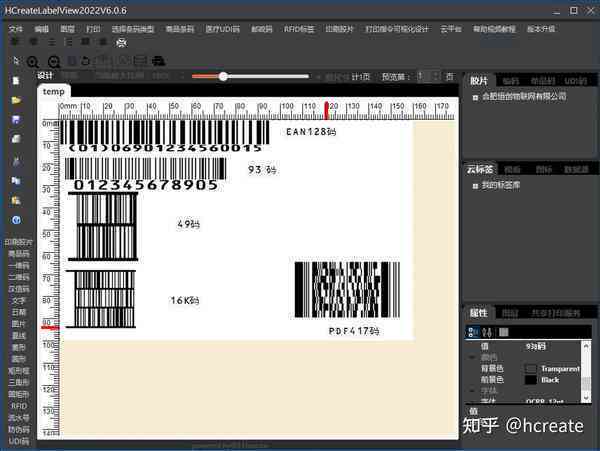Open the 云平台 menu
This screenshot has width=600, height=451.
tap(451, 29)
